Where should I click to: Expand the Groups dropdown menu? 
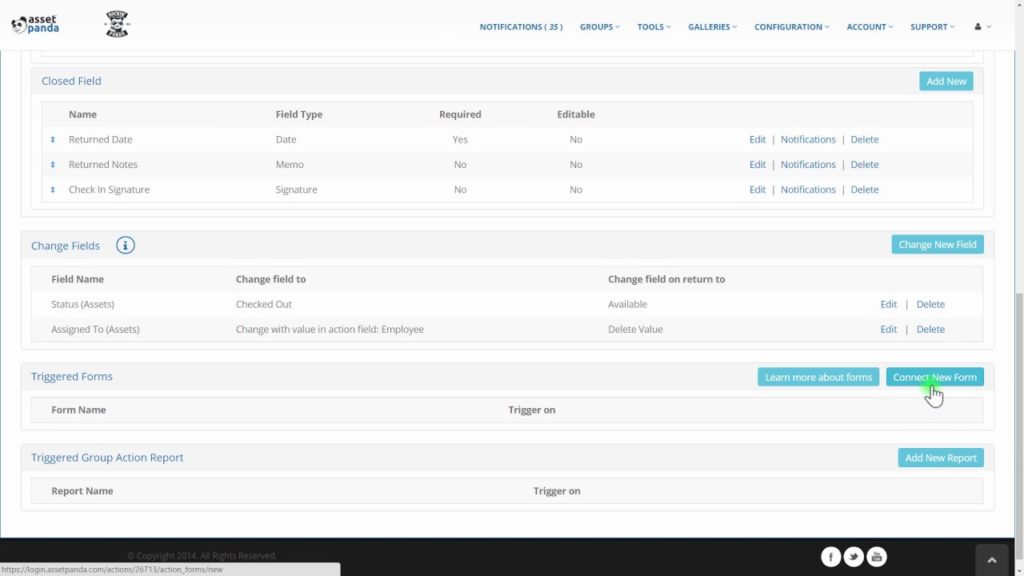point(600,27)
